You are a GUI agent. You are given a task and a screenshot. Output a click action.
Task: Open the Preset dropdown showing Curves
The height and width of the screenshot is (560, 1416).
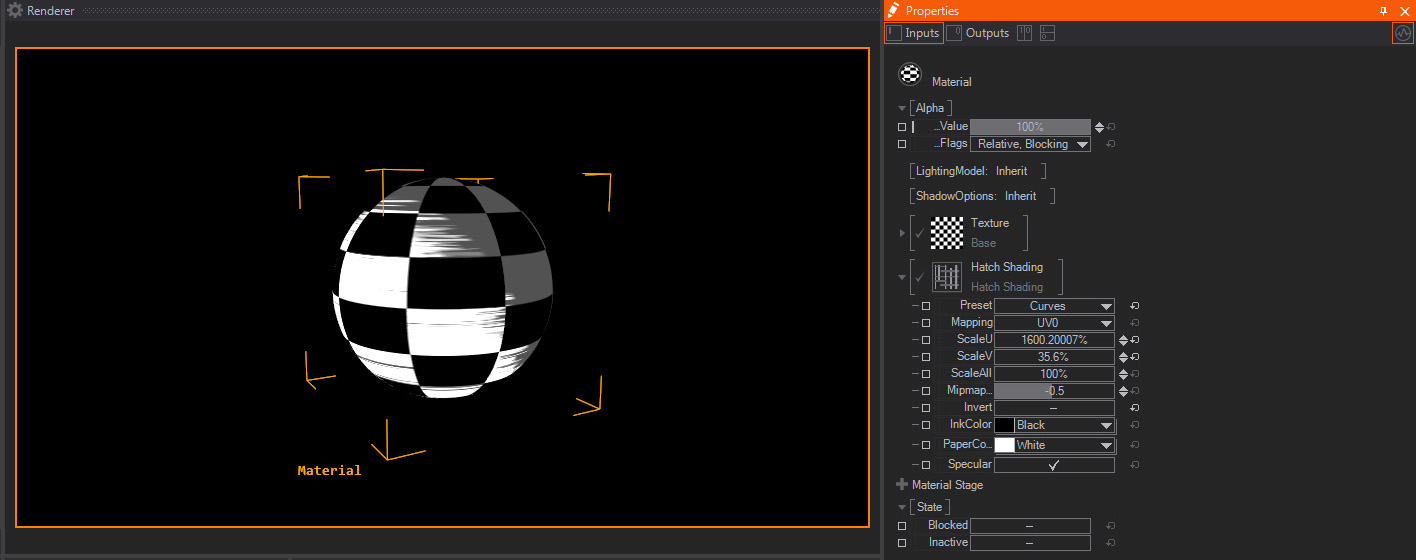(1054, 306)
